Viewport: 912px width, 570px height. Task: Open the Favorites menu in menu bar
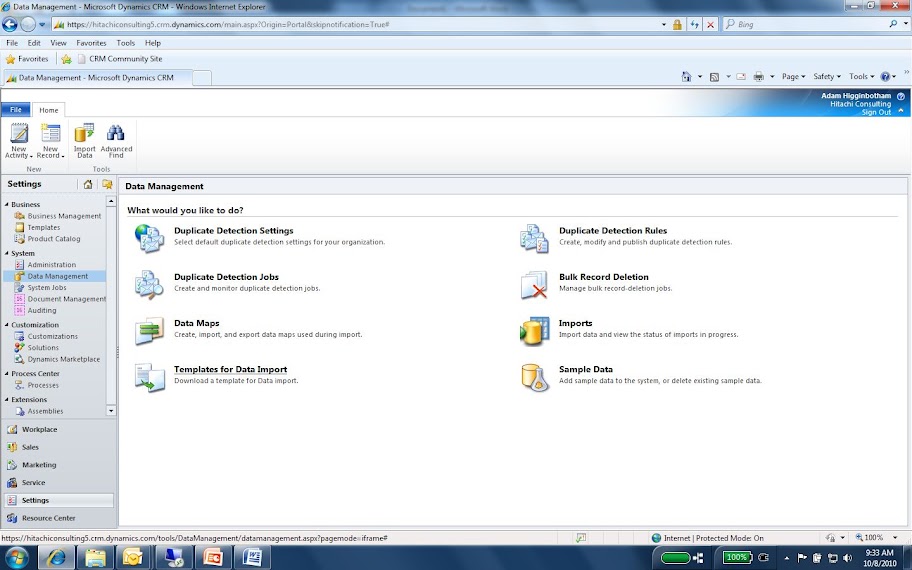(91, 43)
